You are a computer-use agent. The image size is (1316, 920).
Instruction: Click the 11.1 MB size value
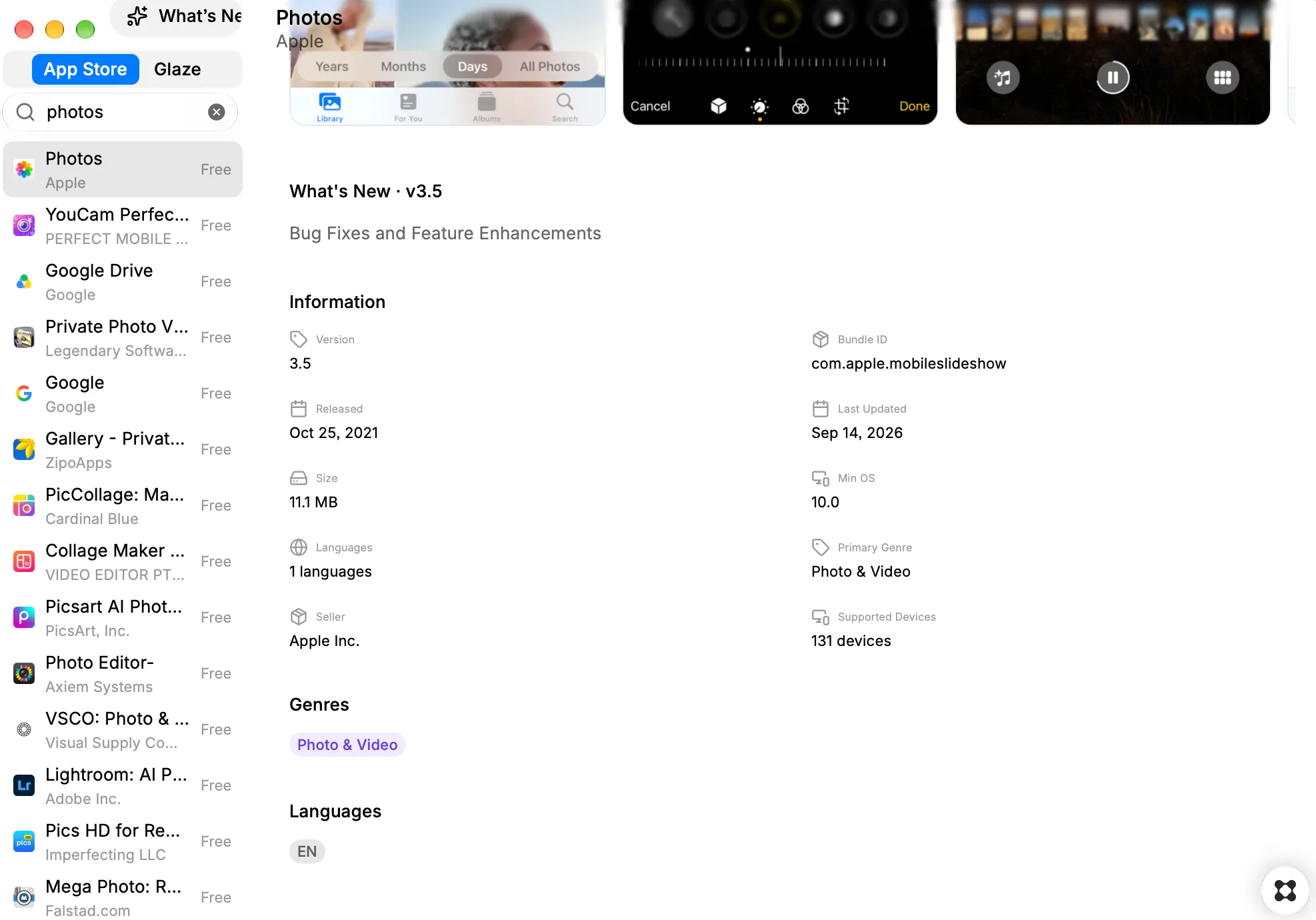coord(313,502)
